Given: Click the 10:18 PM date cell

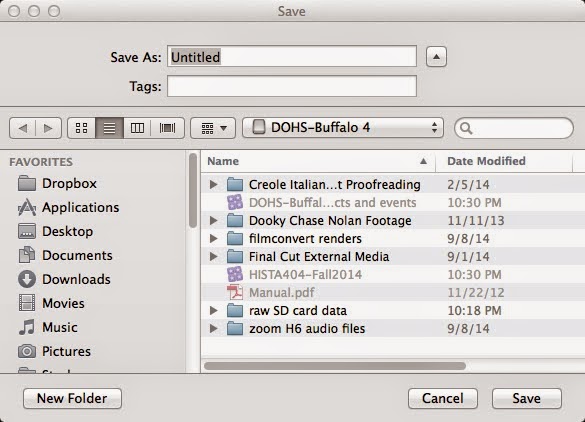Looking at the screenshot, I should (474, 310).
